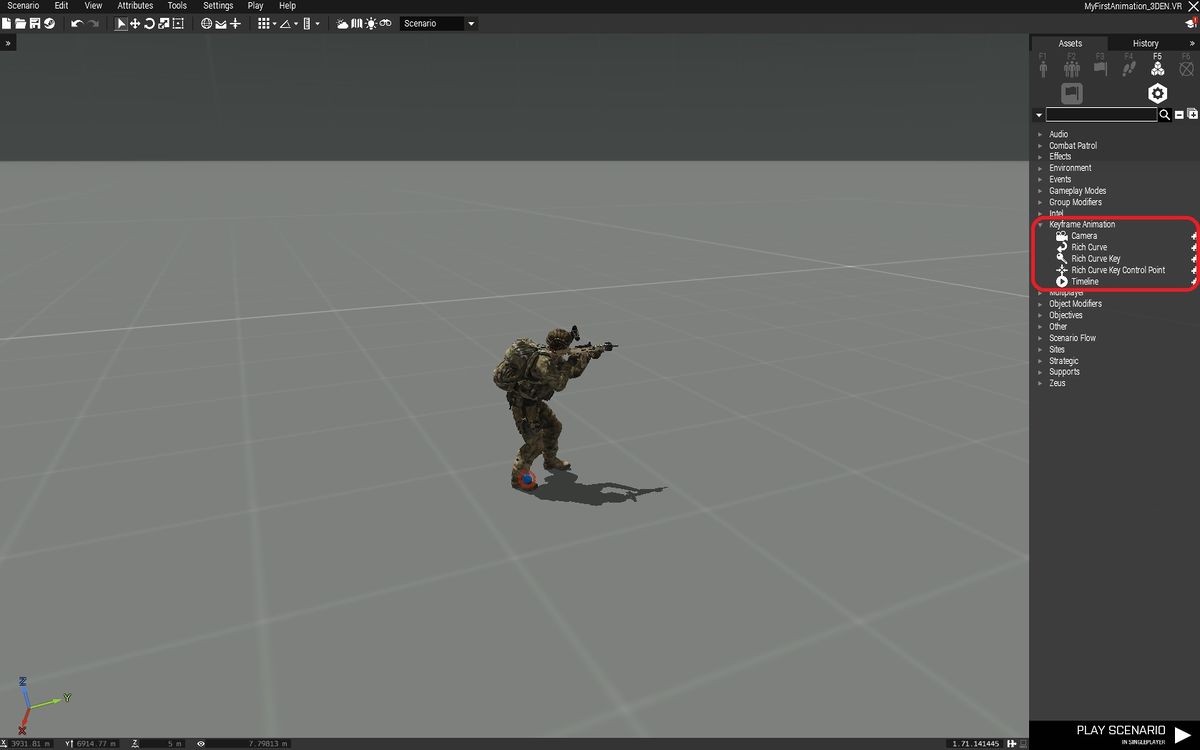The image size is (1200, 750).
Task: Toggle night vision binoculars icon
Action: (385, 23)
